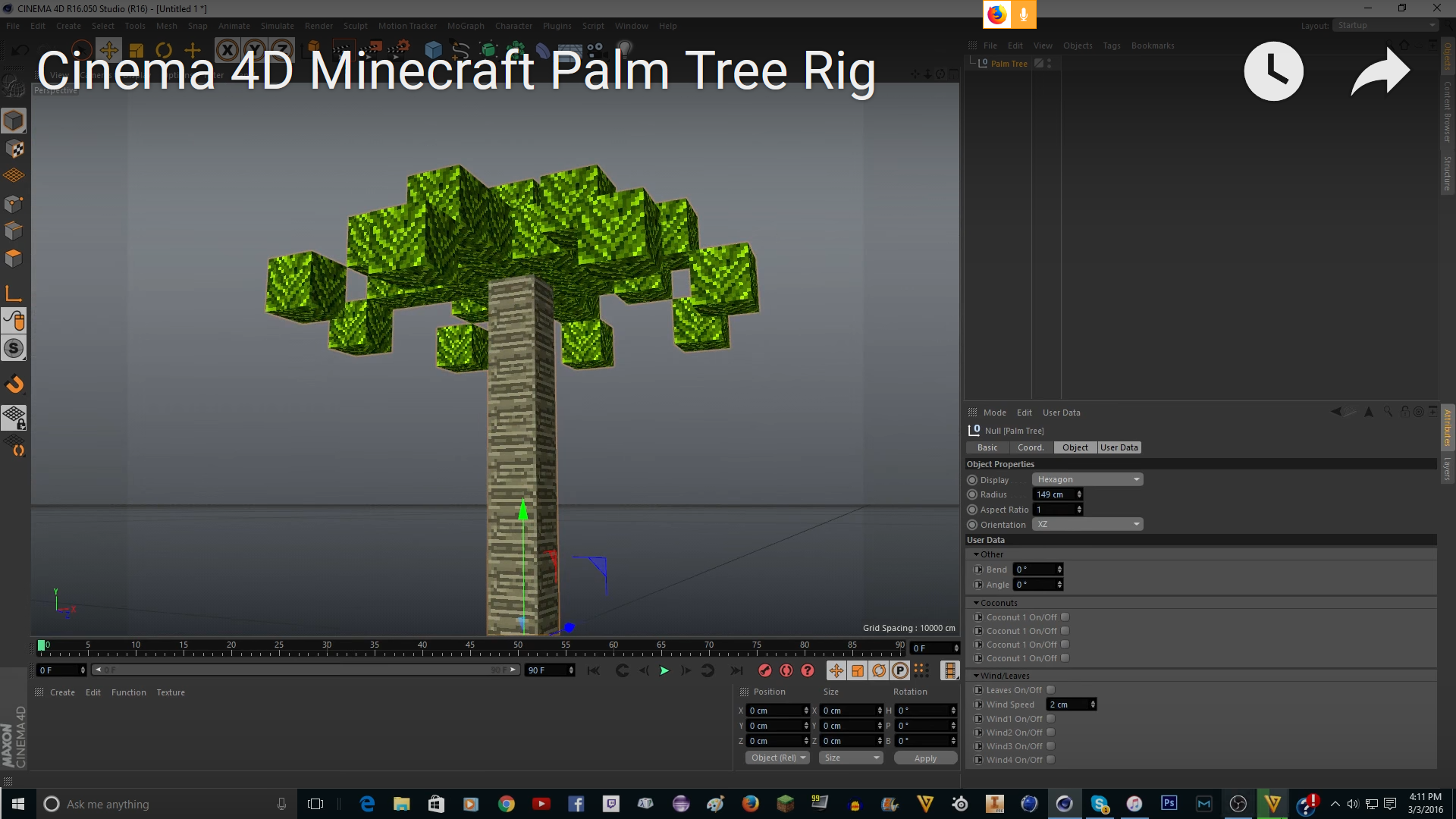Viewport: 1456px width, 819px height.
Task: Collapse the Coconuts group
Action: pyautogui.click(x=977, y=603)
